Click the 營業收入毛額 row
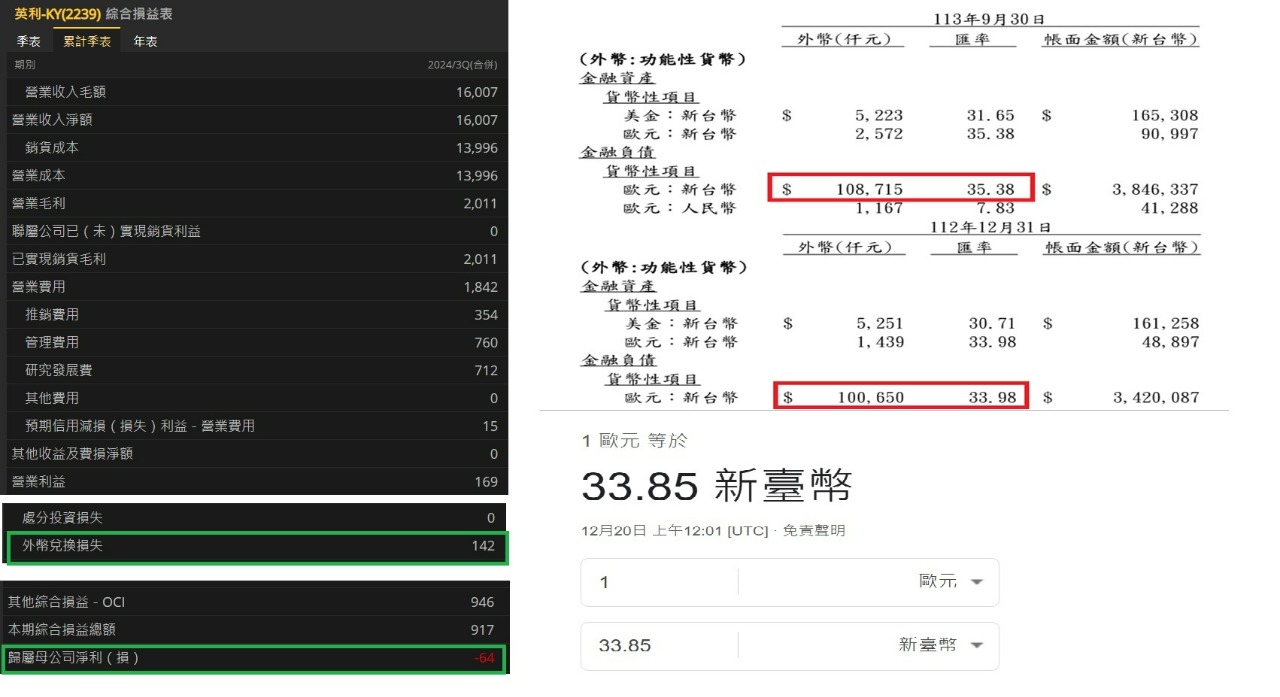The width and height of the screenshot is (1280, 697). click(x=254, y=90)
